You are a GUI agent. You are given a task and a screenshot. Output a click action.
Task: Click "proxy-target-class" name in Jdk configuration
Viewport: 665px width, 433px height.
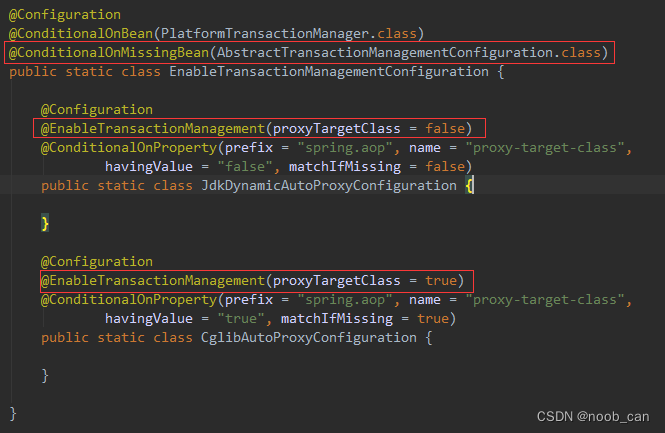(x=545, y=148)
